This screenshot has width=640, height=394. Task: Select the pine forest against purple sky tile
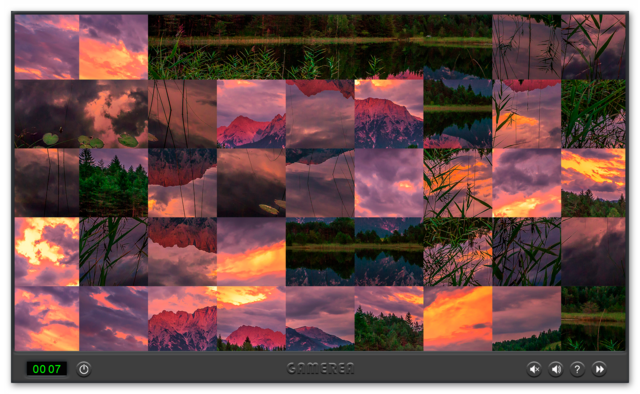(x=113, y=183)
